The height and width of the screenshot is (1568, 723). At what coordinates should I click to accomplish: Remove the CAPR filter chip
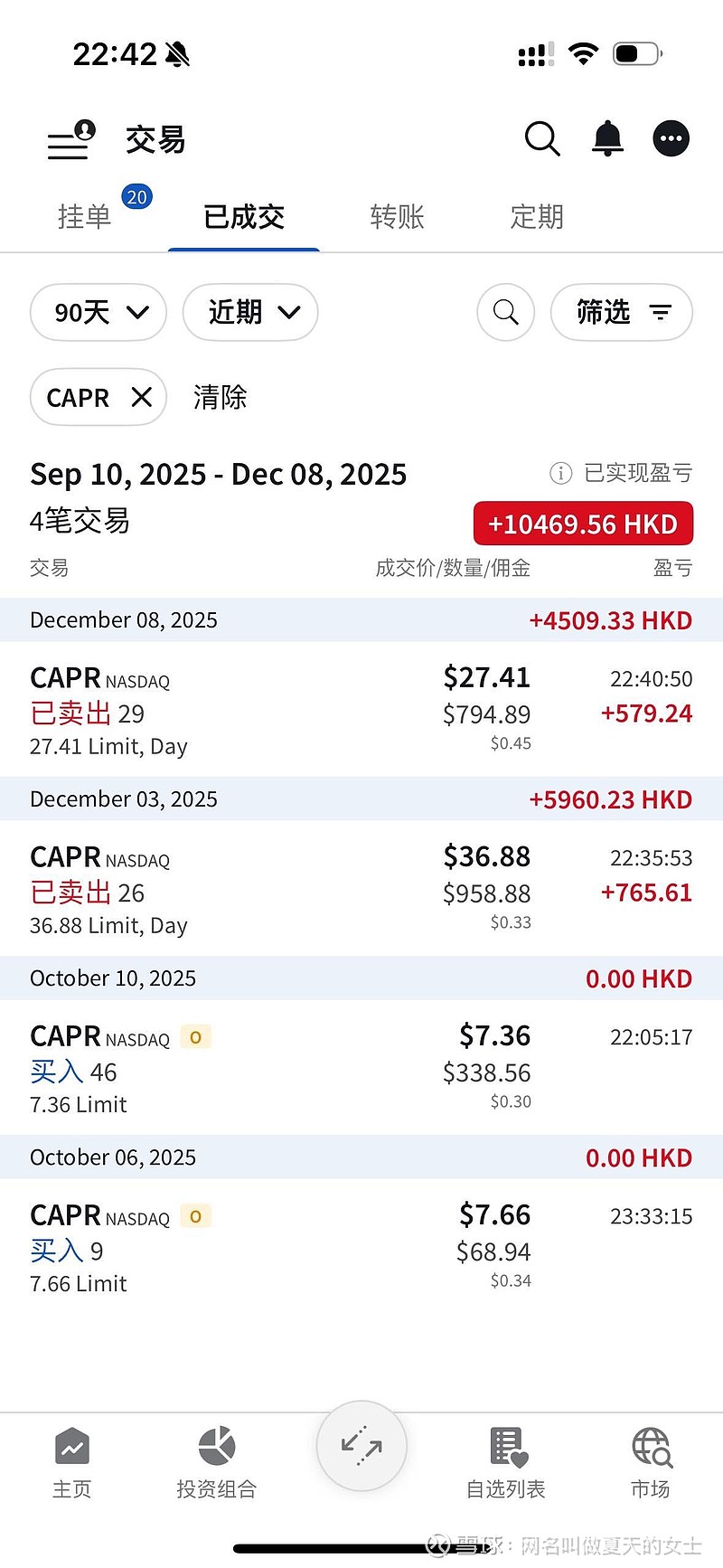[142, 397]
